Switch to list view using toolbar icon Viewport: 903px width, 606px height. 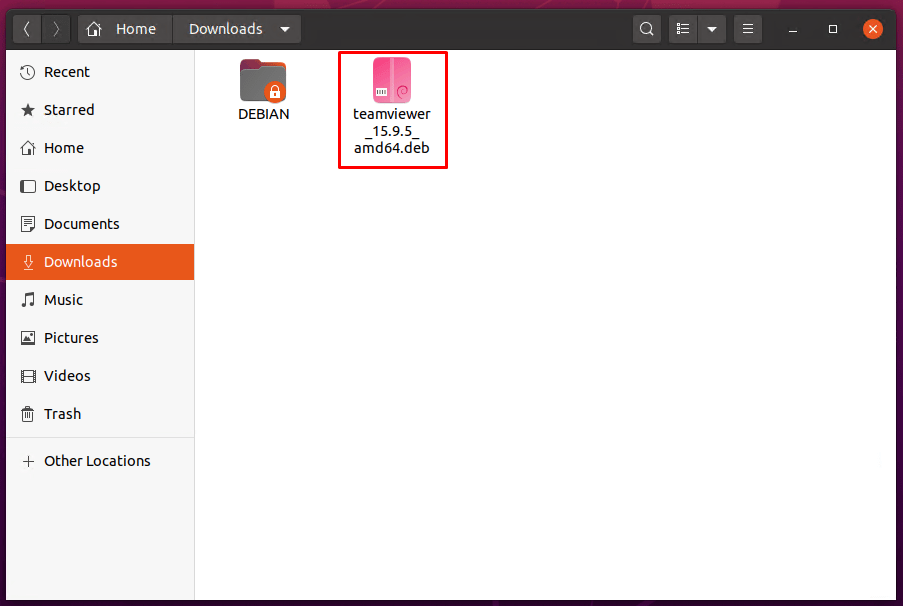pyautogui.click(x=682, y=29)
